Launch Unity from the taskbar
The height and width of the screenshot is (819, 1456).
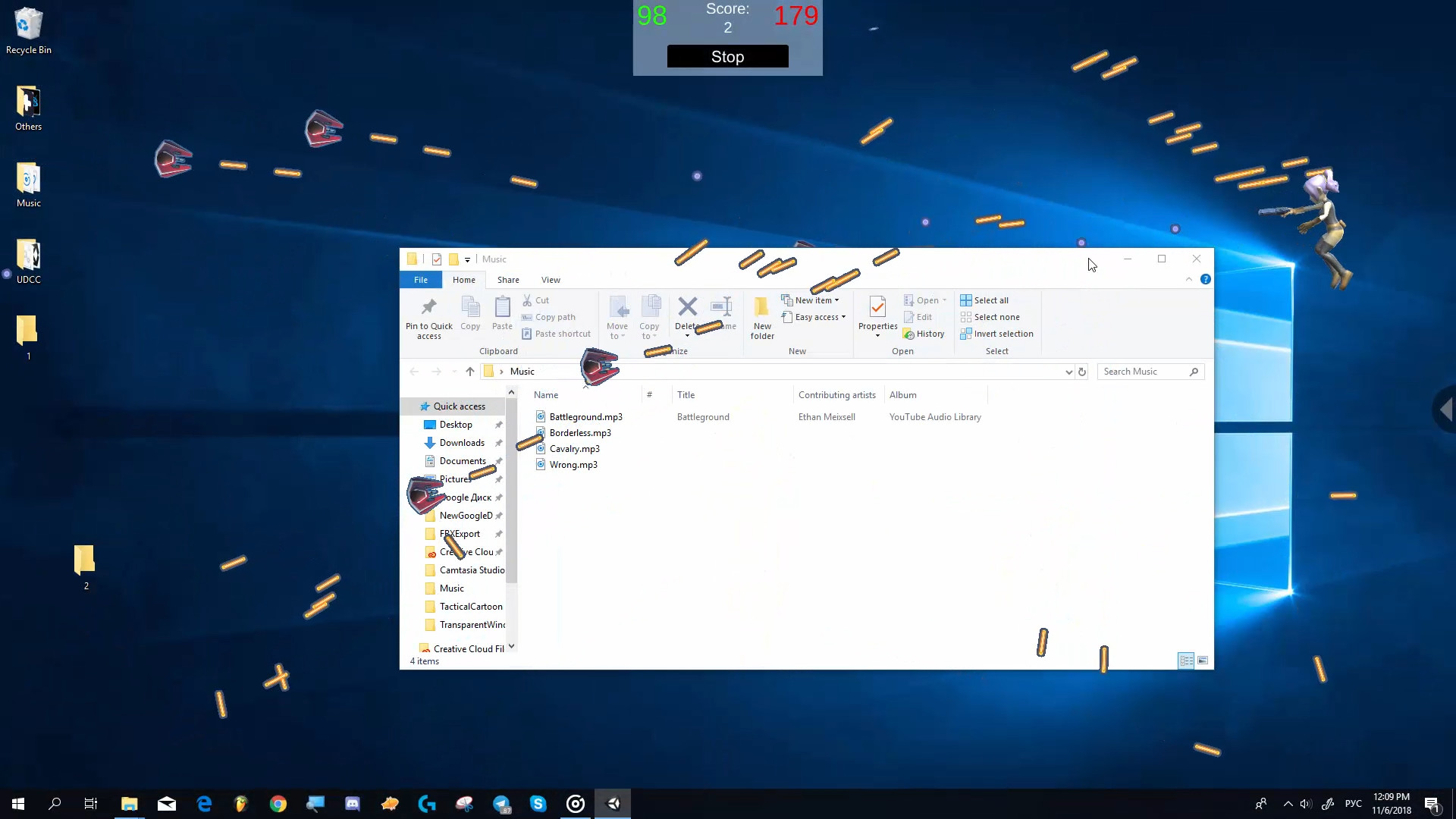pyautogui.click(x=613, y=804)
